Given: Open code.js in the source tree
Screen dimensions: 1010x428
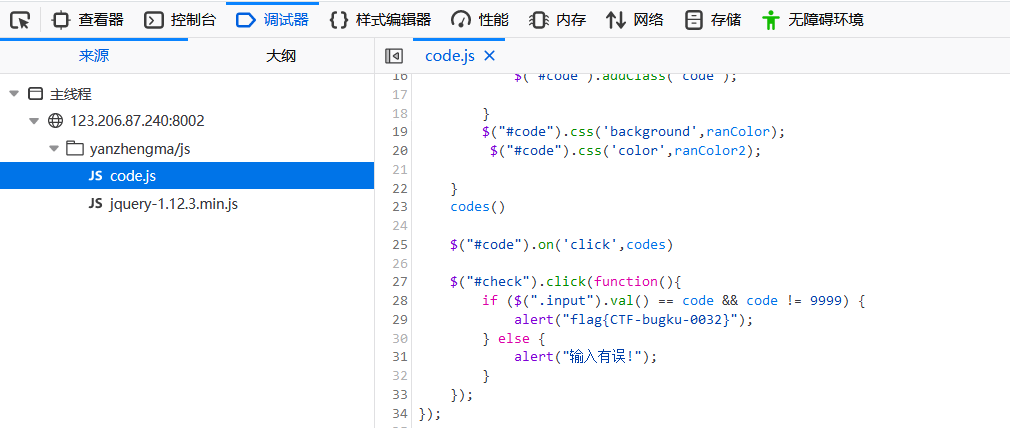Looking at the screenshot, I should (x=187, y=176).
